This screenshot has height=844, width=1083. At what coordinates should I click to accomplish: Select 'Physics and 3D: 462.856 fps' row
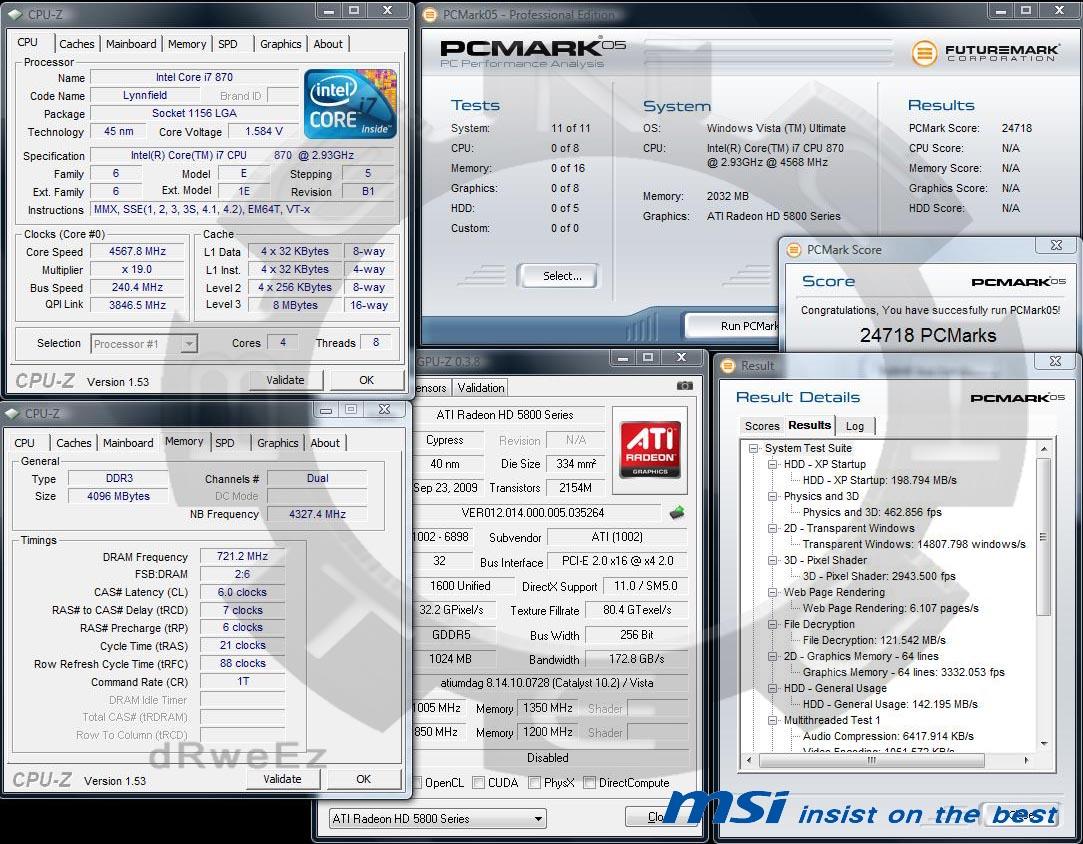pyautogui.click(x=872, y=512)
